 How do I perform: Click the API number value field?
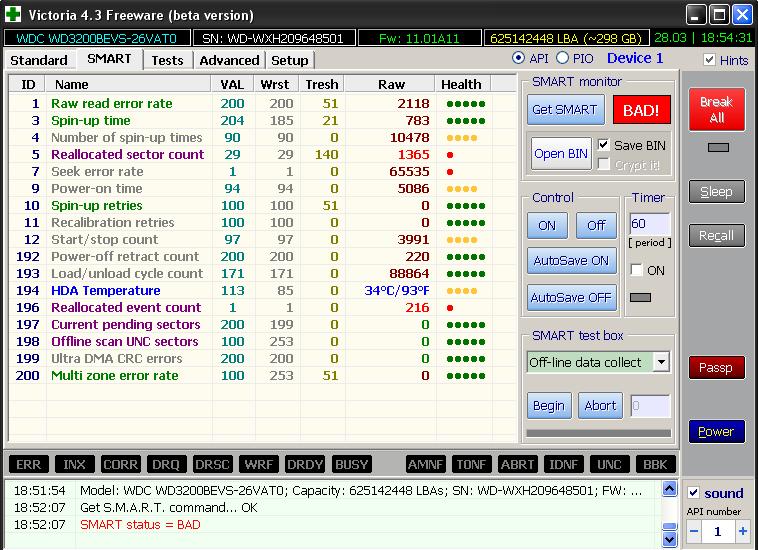(718, 532)
